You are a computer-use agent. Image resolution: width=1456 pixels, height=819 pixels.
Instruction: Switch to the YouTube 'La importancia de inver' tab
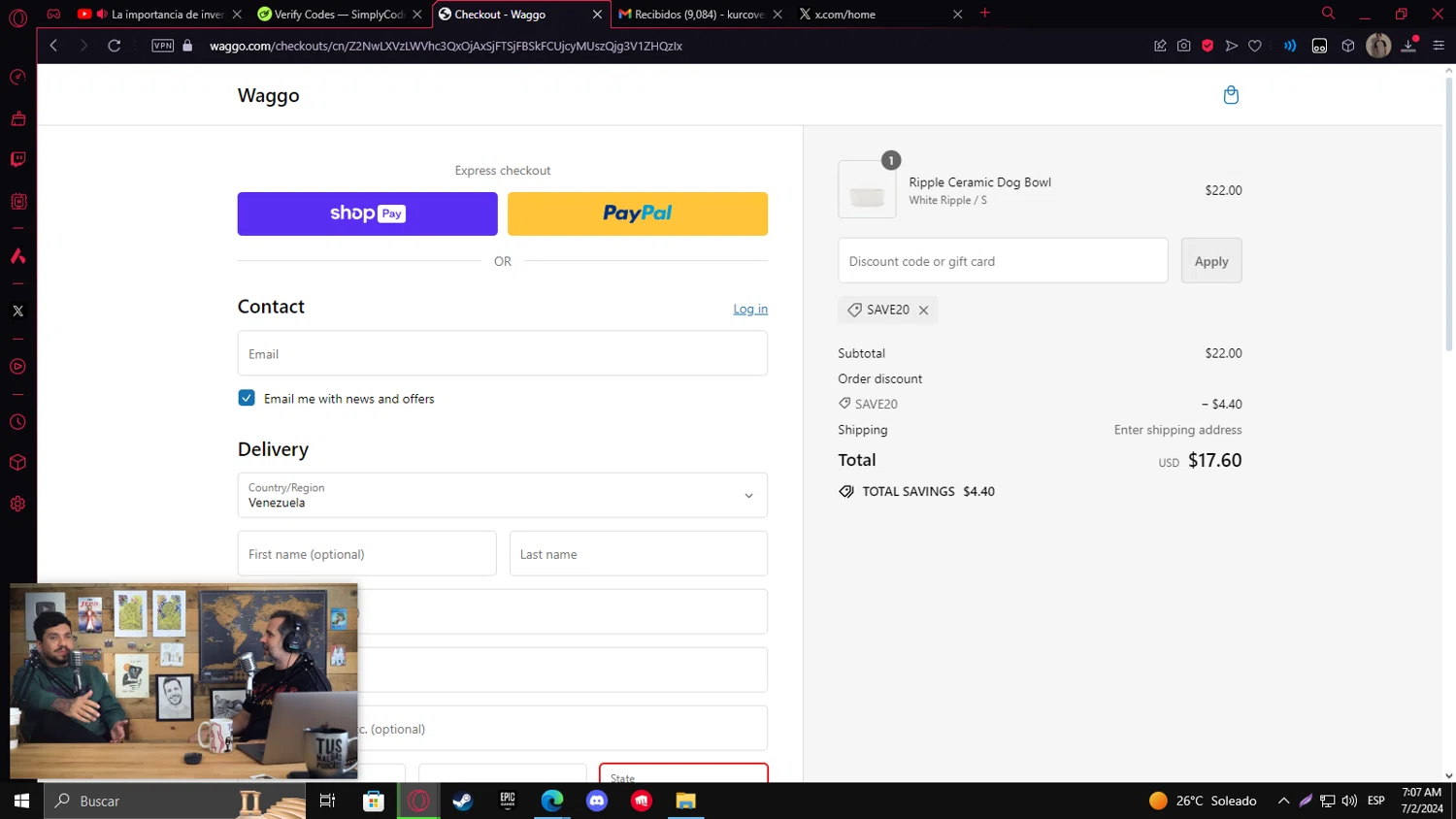158,15
